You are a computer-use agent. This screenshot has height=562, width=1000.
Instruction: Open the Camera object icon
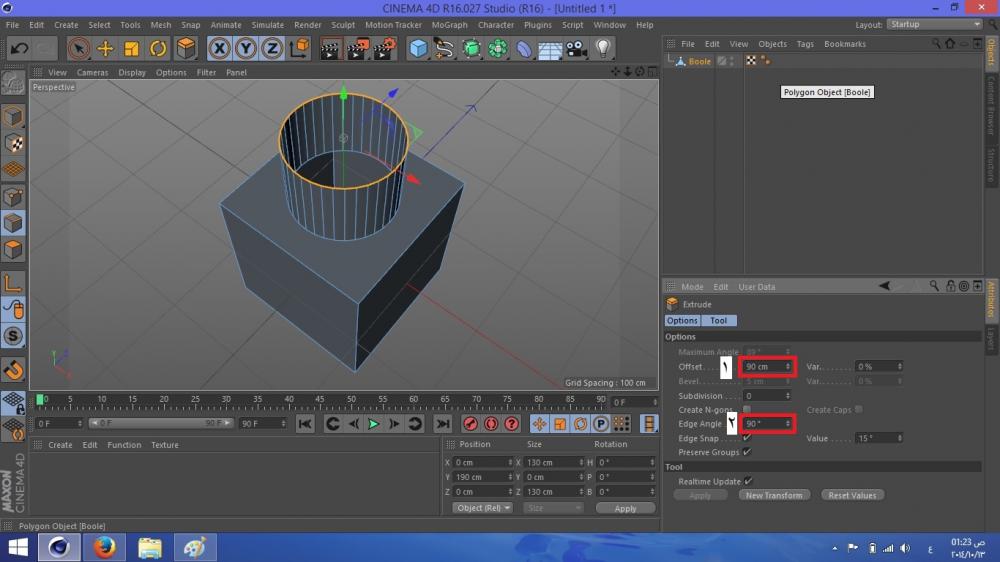576,48
